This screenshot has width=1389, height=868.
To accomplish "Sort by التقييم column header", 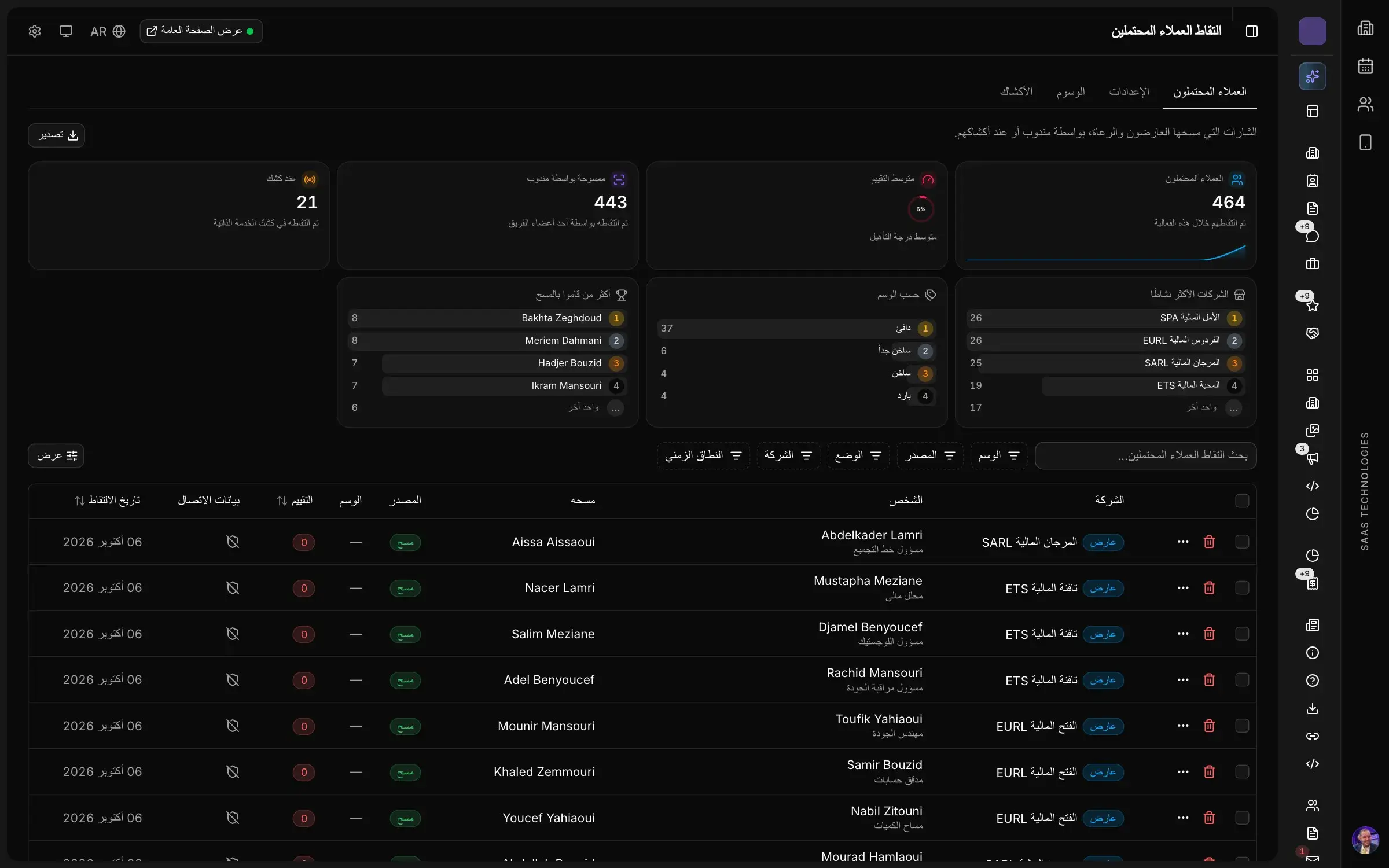I will pyautogui.click(x=294, y=501).
